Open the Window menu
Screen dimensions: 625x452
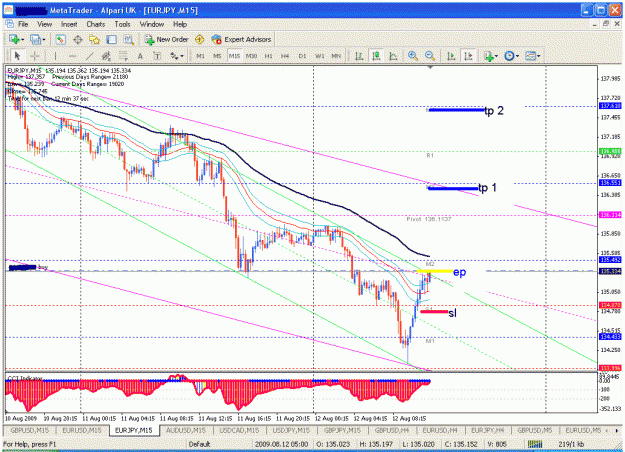pos(151,24)
